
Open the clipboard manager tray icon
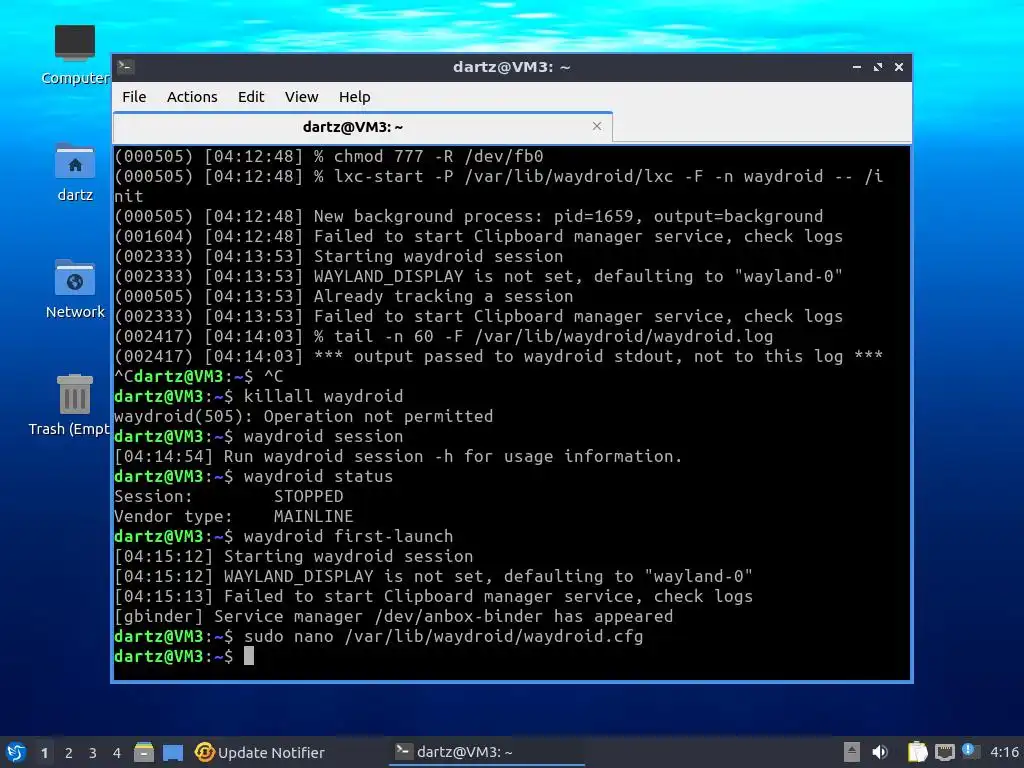pyautogui.click(x=918, y=752)
